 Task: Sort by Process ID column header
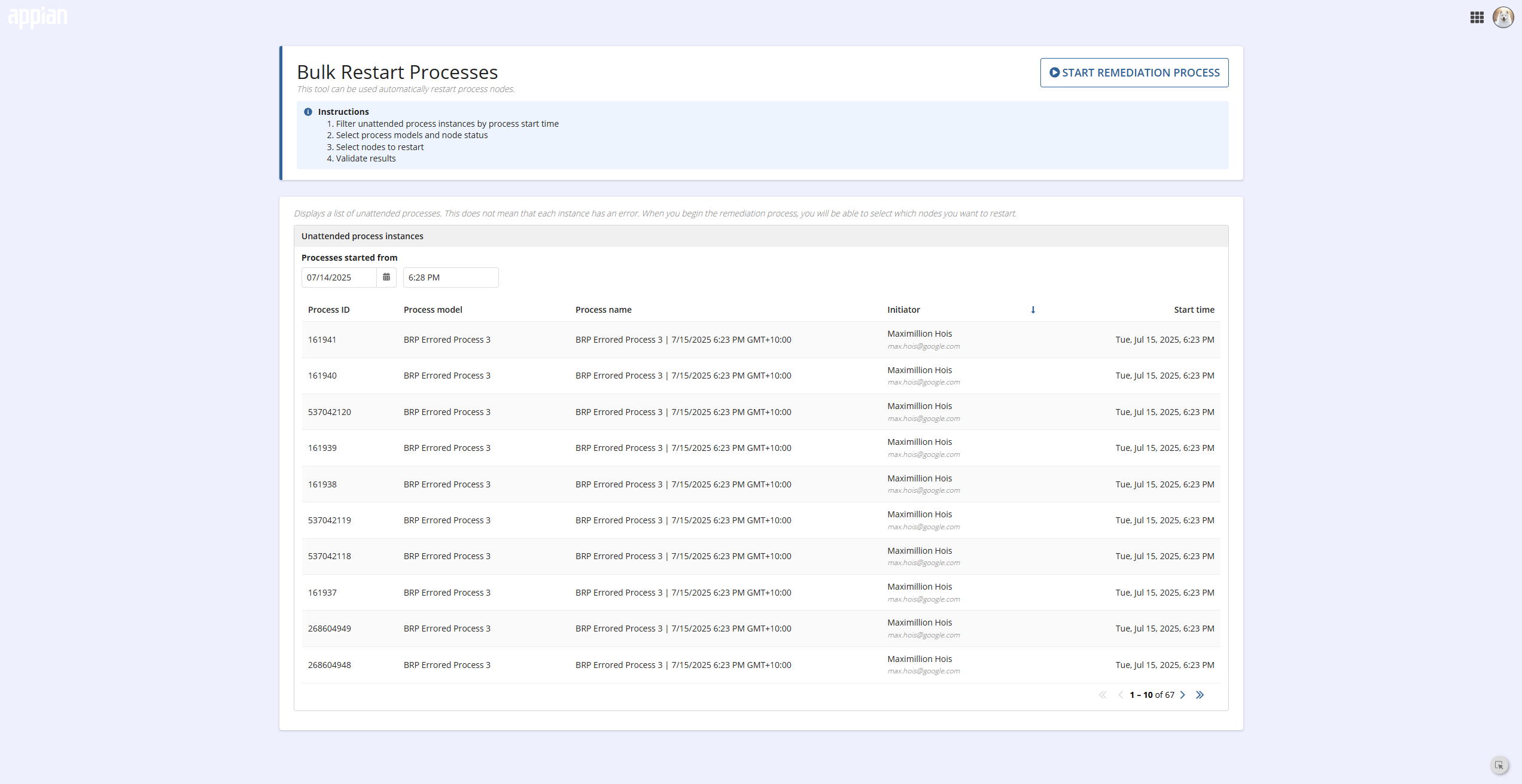click(x=329, y=310)
